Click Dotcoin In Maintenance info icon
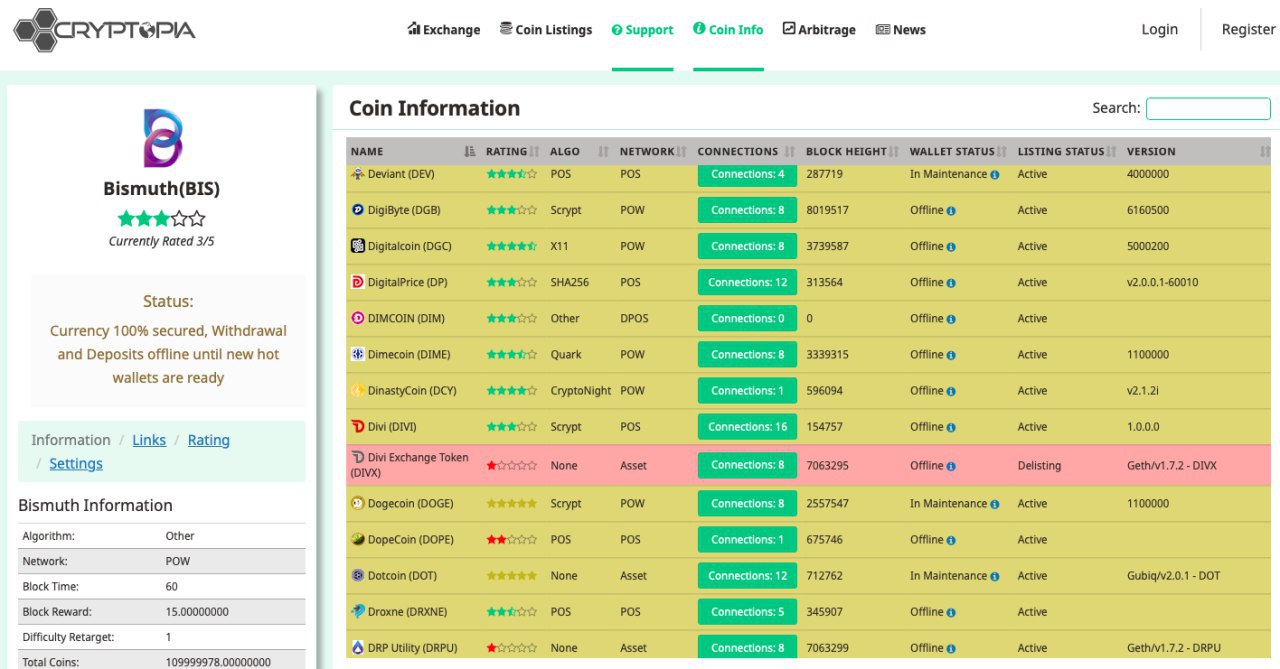This screenshot has width=1280, height=669. 995,576
